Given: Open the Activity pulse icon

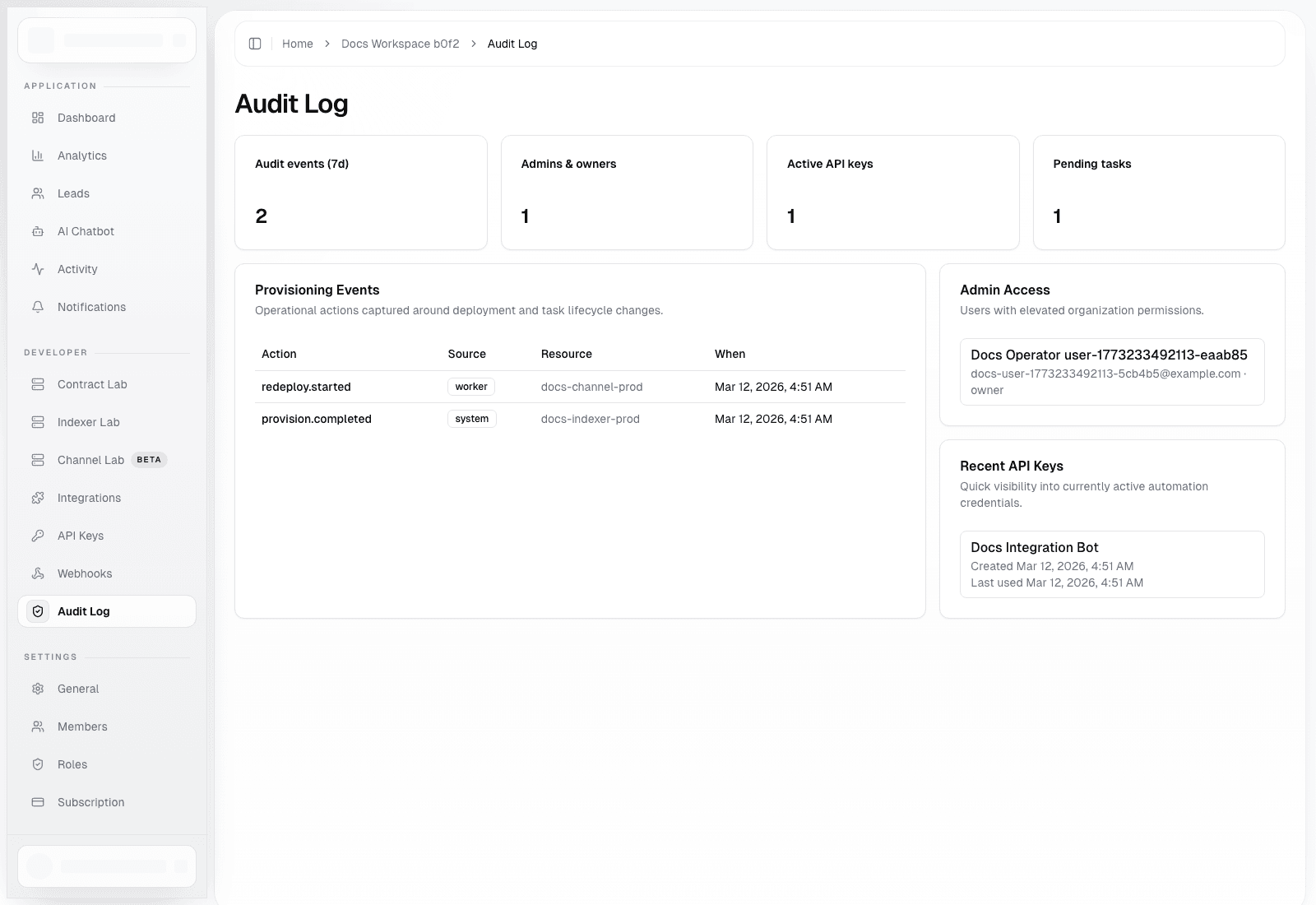Looking at the screenshot, I should [38, 269].
